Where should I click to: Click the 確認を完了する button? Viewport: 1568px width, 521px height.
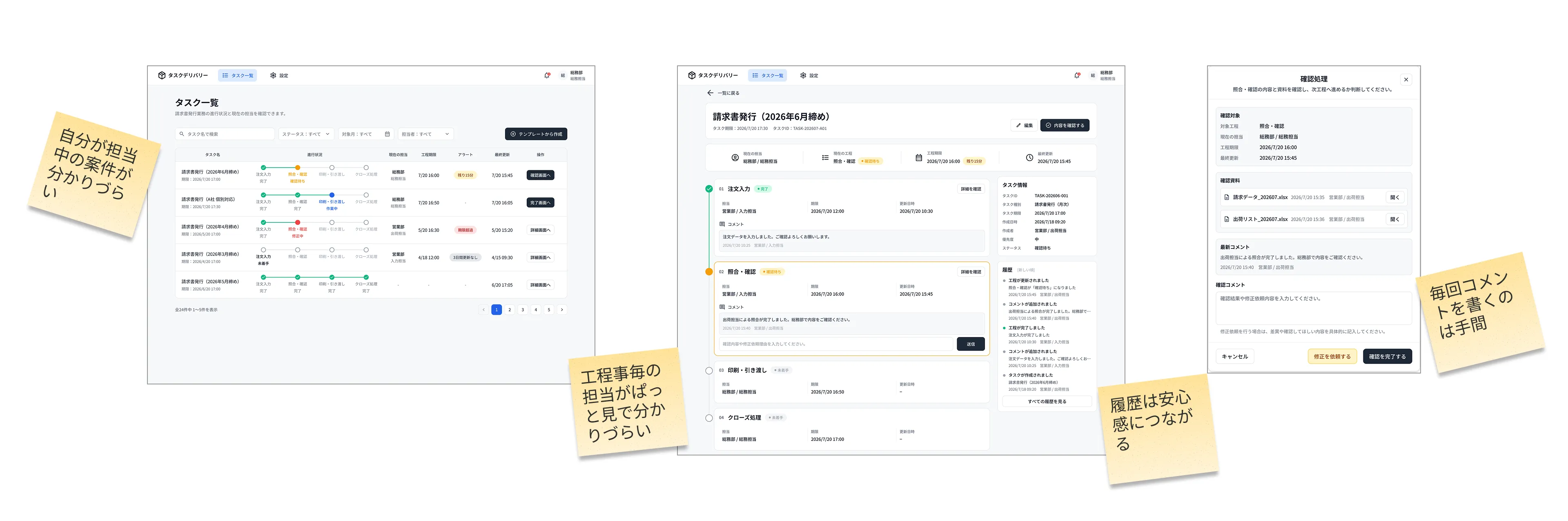click(1387, 356)
